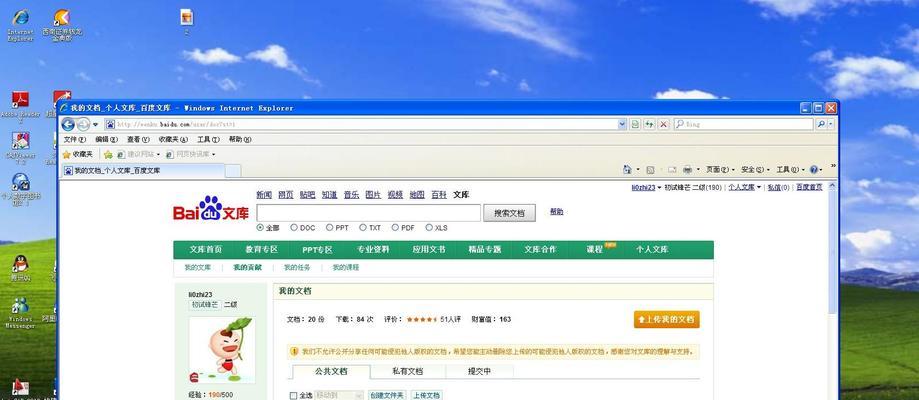Expand the 个人文库 top-right dropdown
This screenshot has width=919, height=400.
click(759, 188)
